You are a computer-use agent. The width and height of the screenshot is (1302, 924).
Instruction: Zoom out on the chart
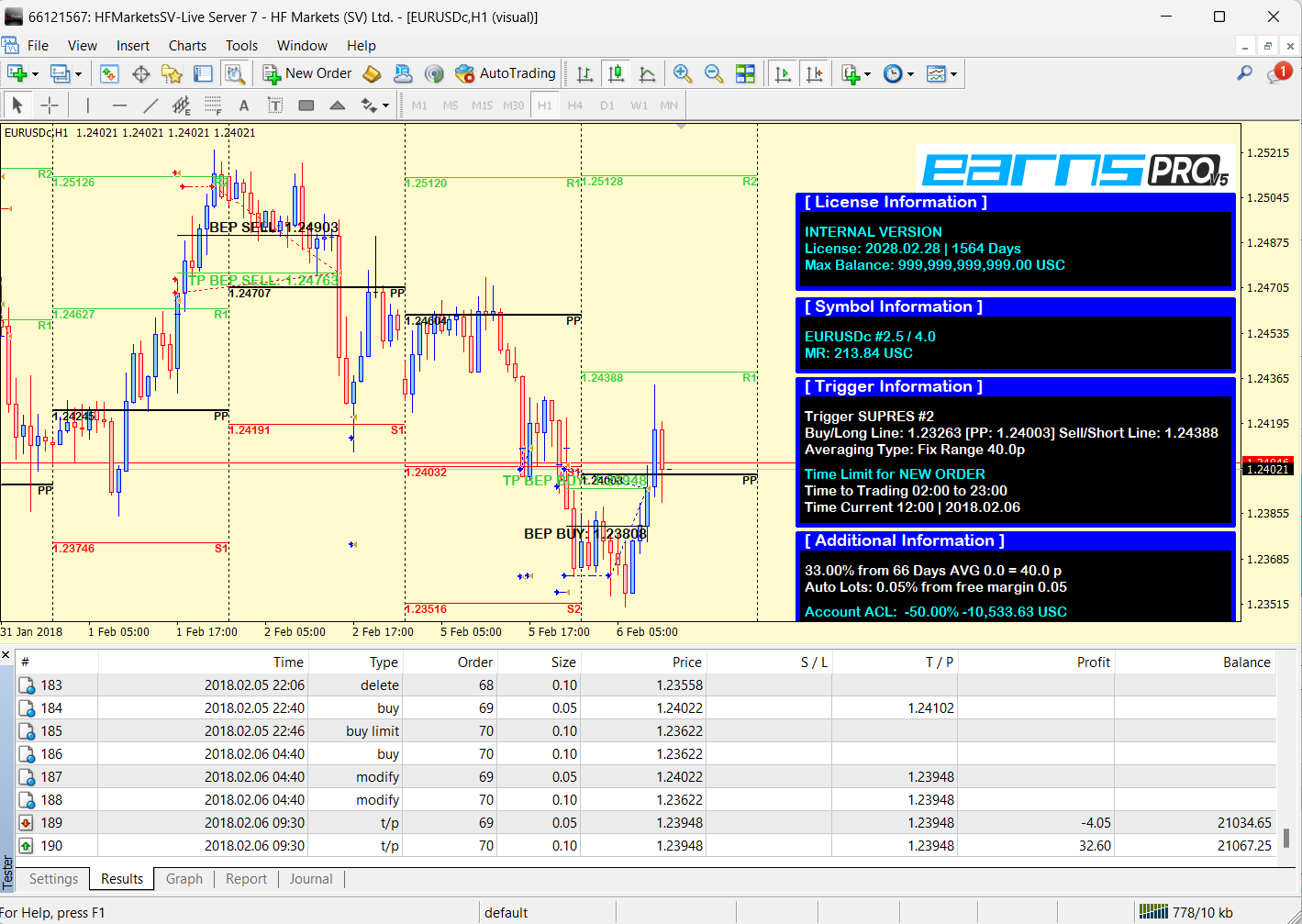[x=713, y=73]
